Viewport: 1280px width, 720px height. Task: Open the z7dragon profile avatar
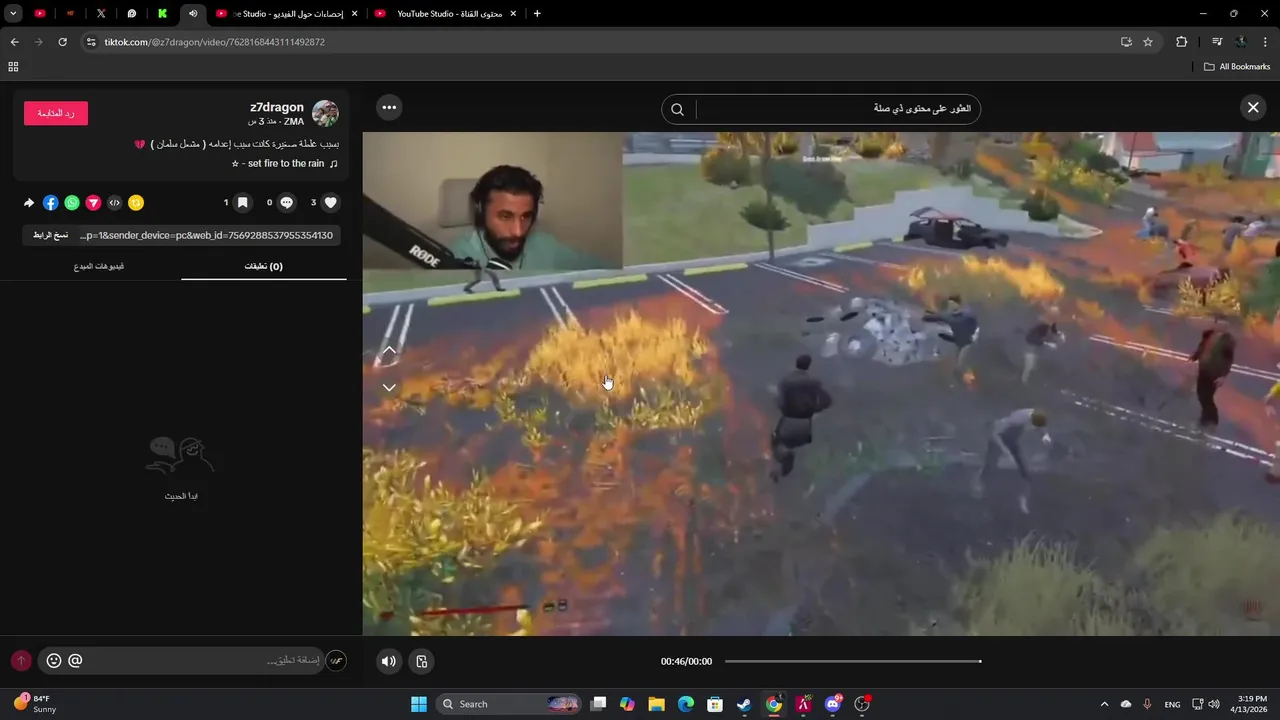(x=325, y=113)
